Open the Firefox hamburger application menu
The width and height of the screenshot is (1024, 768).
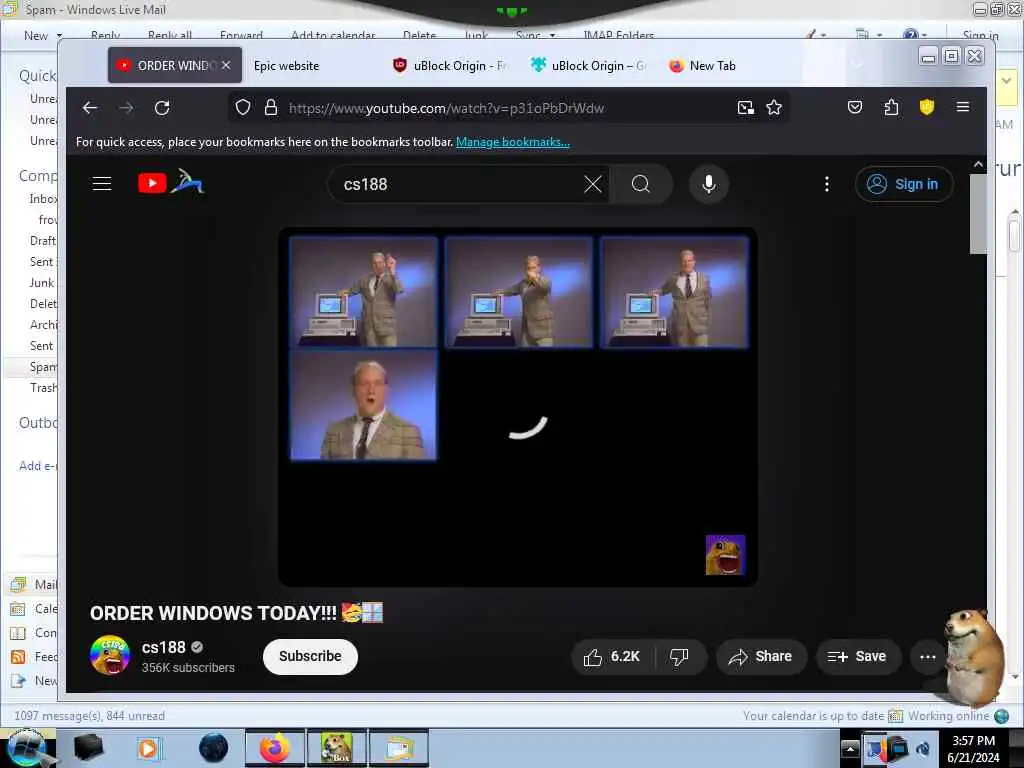coord(963,107)
